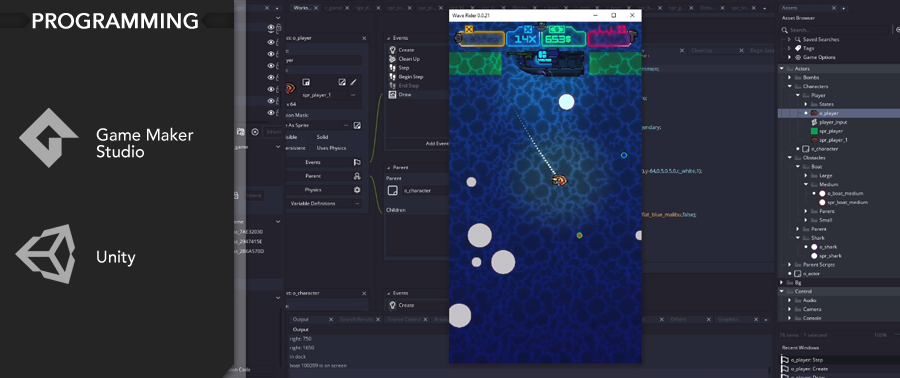Switch to the Output tab
The width and height of the screenshot is (900, 378).
tap(301, 319)
